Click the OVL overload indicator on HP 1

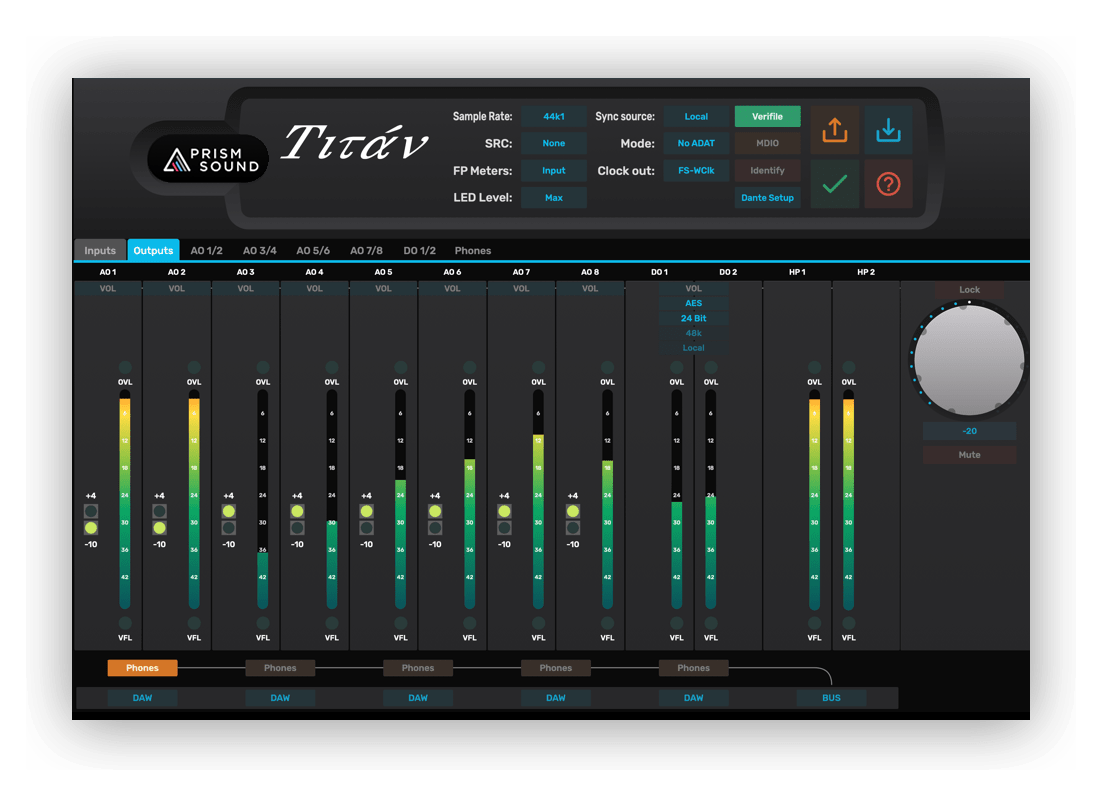coord(814,367)
